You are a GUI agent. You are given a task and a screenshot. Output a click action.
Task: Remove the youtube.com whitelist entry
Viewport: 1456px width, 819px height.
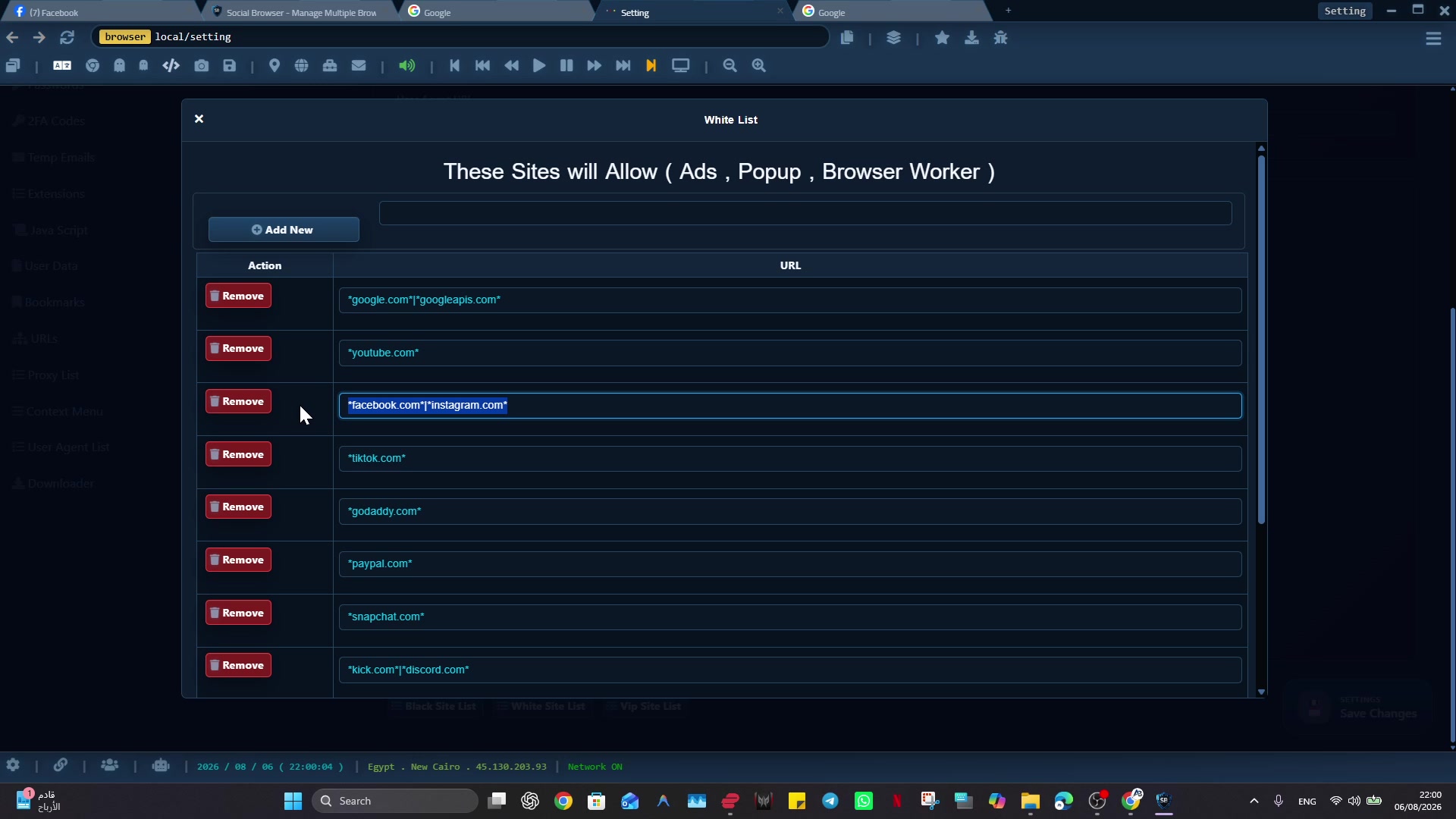coord(238,349)
